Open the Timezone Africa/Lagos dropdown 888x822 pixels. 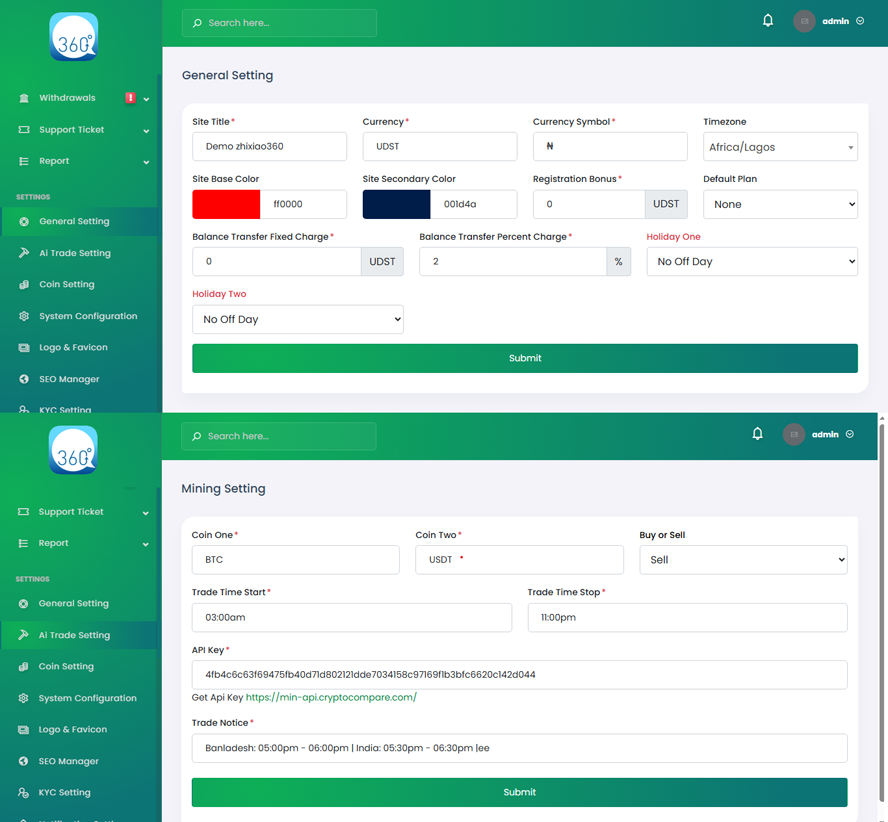point(780,147)
